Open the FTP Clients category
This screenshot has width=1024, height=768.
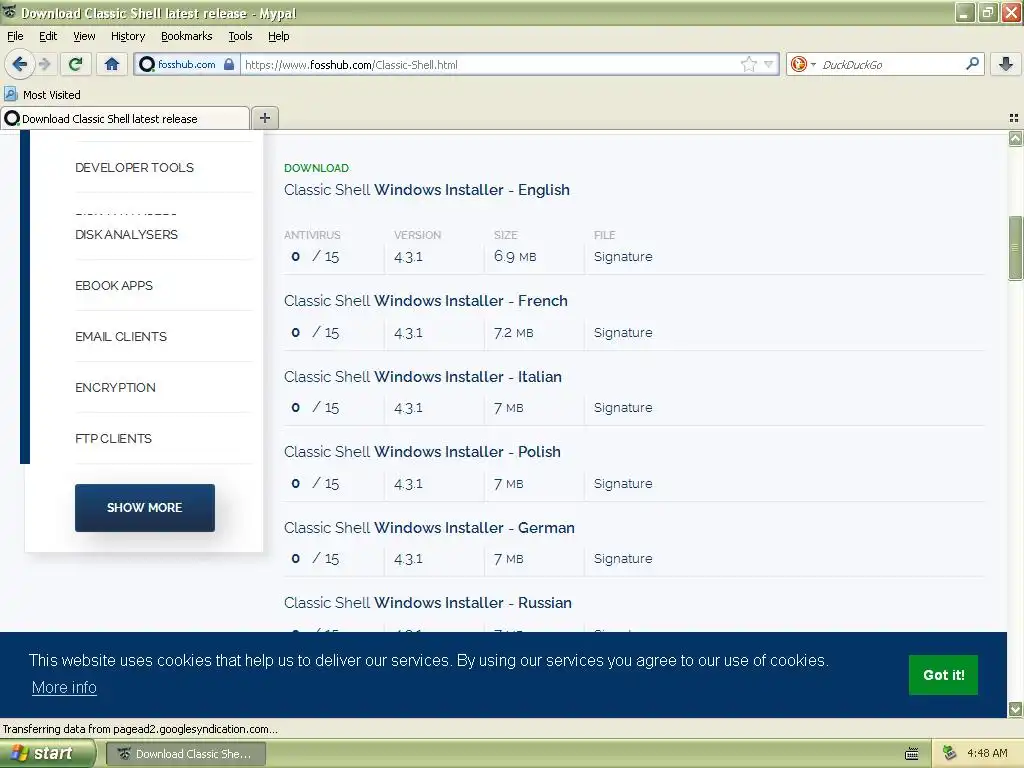pyautogui.click(x=113, y=438)
